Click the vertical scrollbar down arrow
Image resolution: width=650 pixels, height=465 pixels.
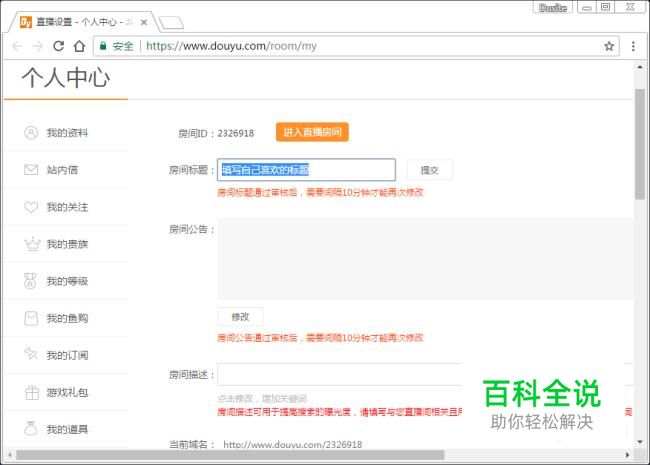(x=640, y=442)
